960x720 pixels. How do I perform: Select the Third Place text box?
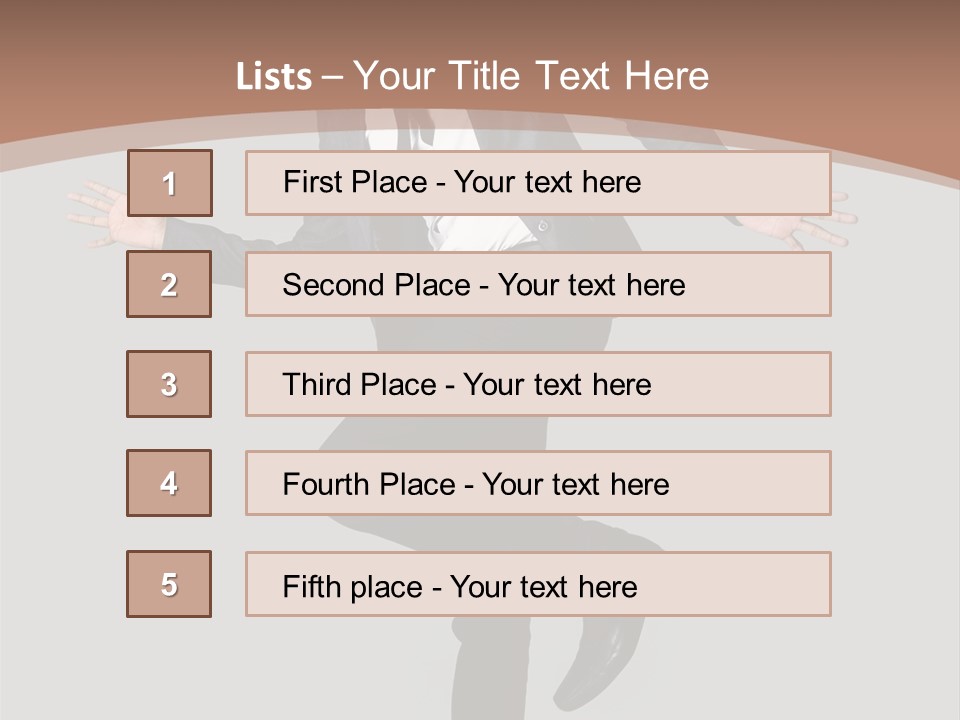coord(538,384)
